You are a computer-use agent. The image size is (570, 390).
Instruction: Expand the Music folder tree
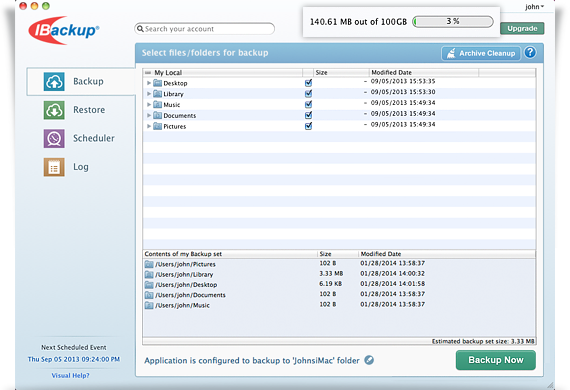(x=149, y=105)
